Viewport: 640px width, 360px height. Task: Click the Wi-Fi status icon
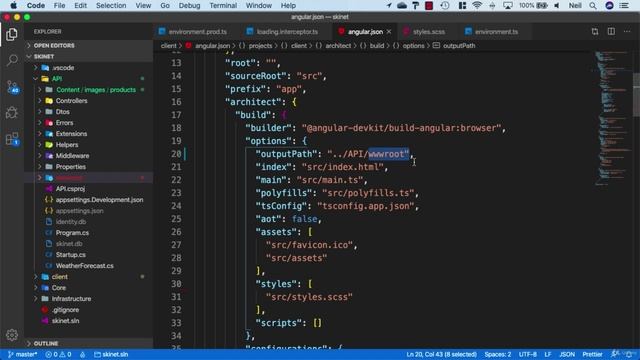[x=477, y=6]
